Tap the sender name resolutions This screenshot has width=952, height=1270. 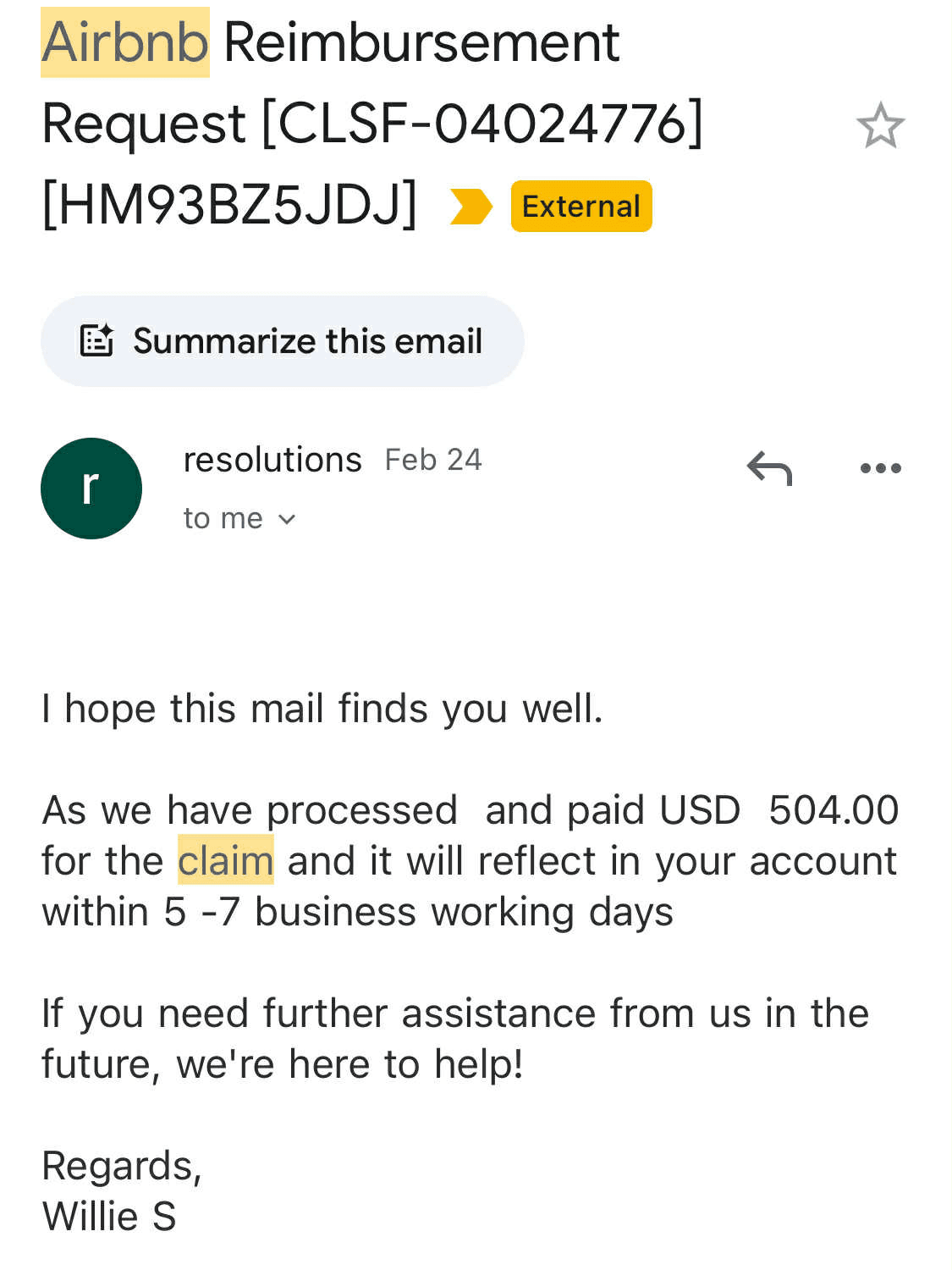point(272,460)
